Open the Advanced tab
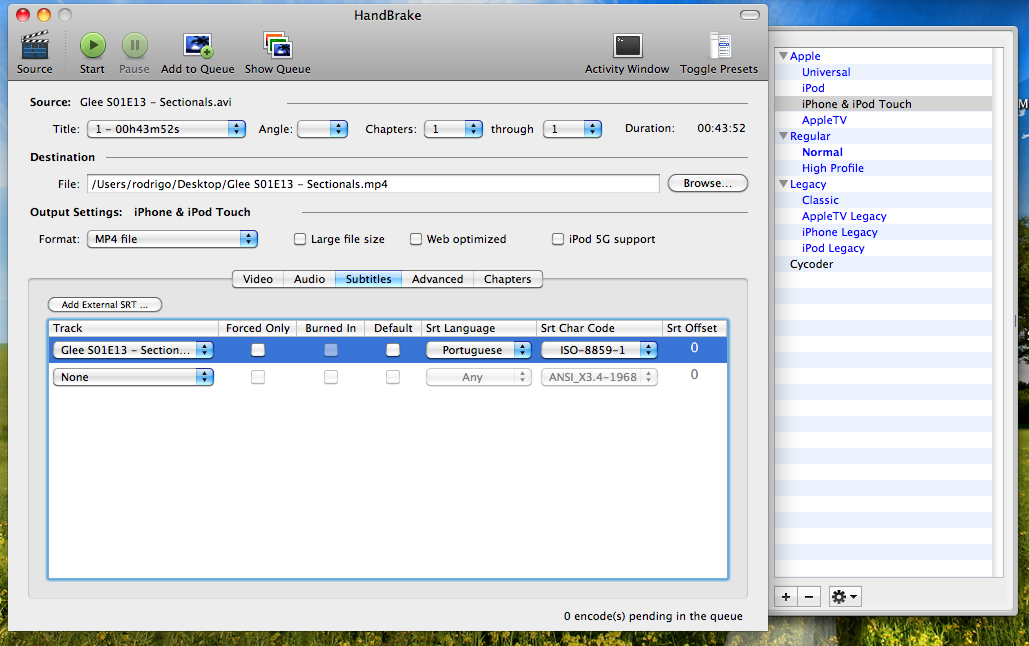This screenshot has width=1029, height=646. tap(438, 279)
